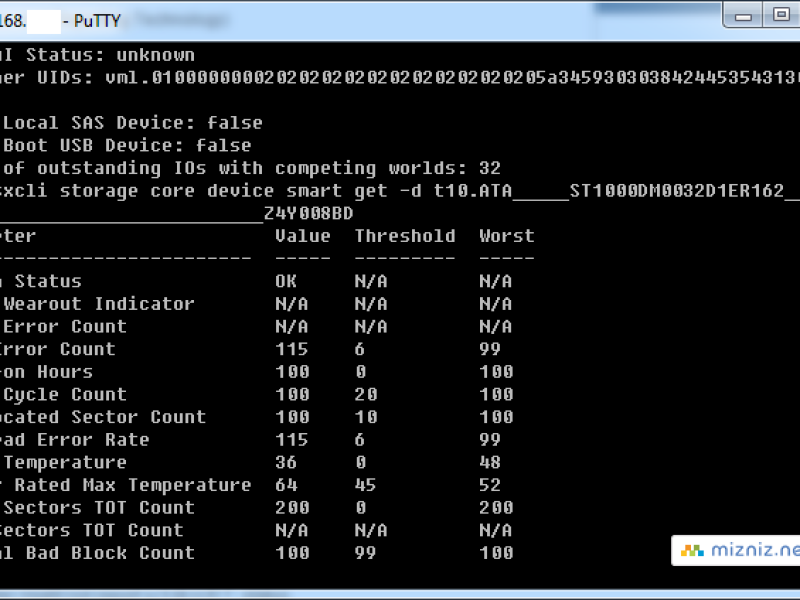The image size is (800, 600).
Task: Click the 'on Hours' parameter label
Action: pos(46,372)
